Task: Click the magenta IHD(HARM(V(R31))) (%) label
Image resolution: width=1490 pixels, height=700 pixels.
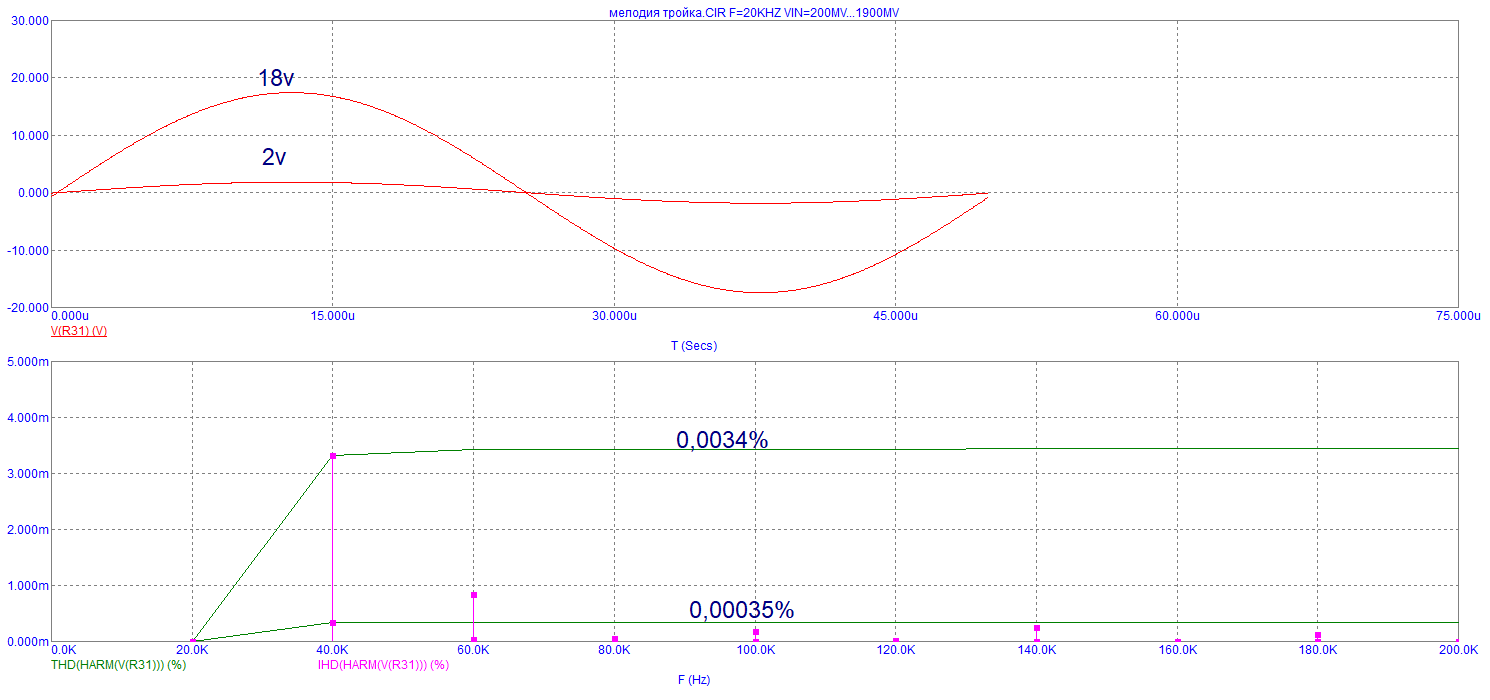Action: [x=383, y=664]
